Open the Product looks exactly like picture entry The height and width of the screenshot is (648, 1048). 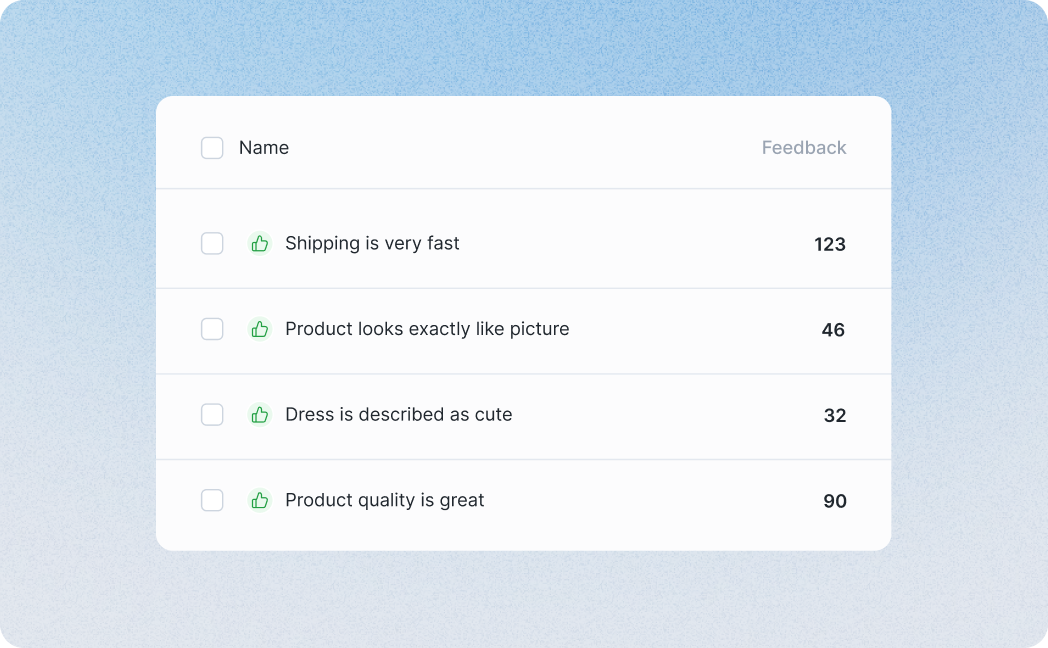point(427,329)
